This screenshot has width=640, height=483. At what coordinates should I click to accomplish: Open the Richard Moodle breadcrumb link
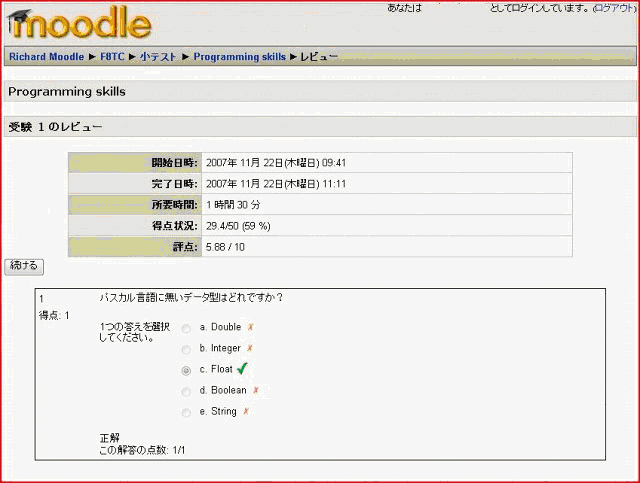tap(47, 57)
